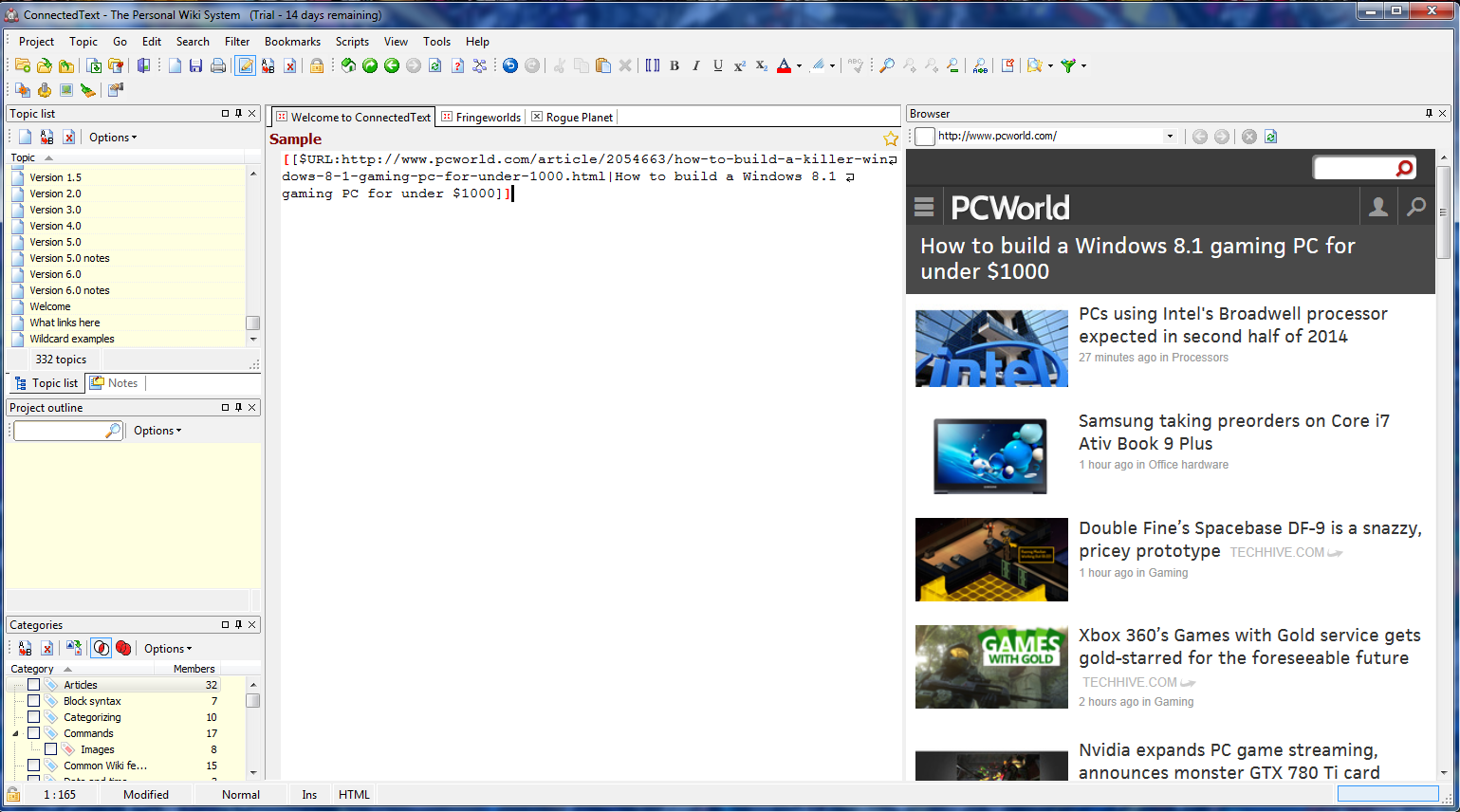
Task: Open Nvidia PC game streaming article
Action: [x=1229, y=762]
